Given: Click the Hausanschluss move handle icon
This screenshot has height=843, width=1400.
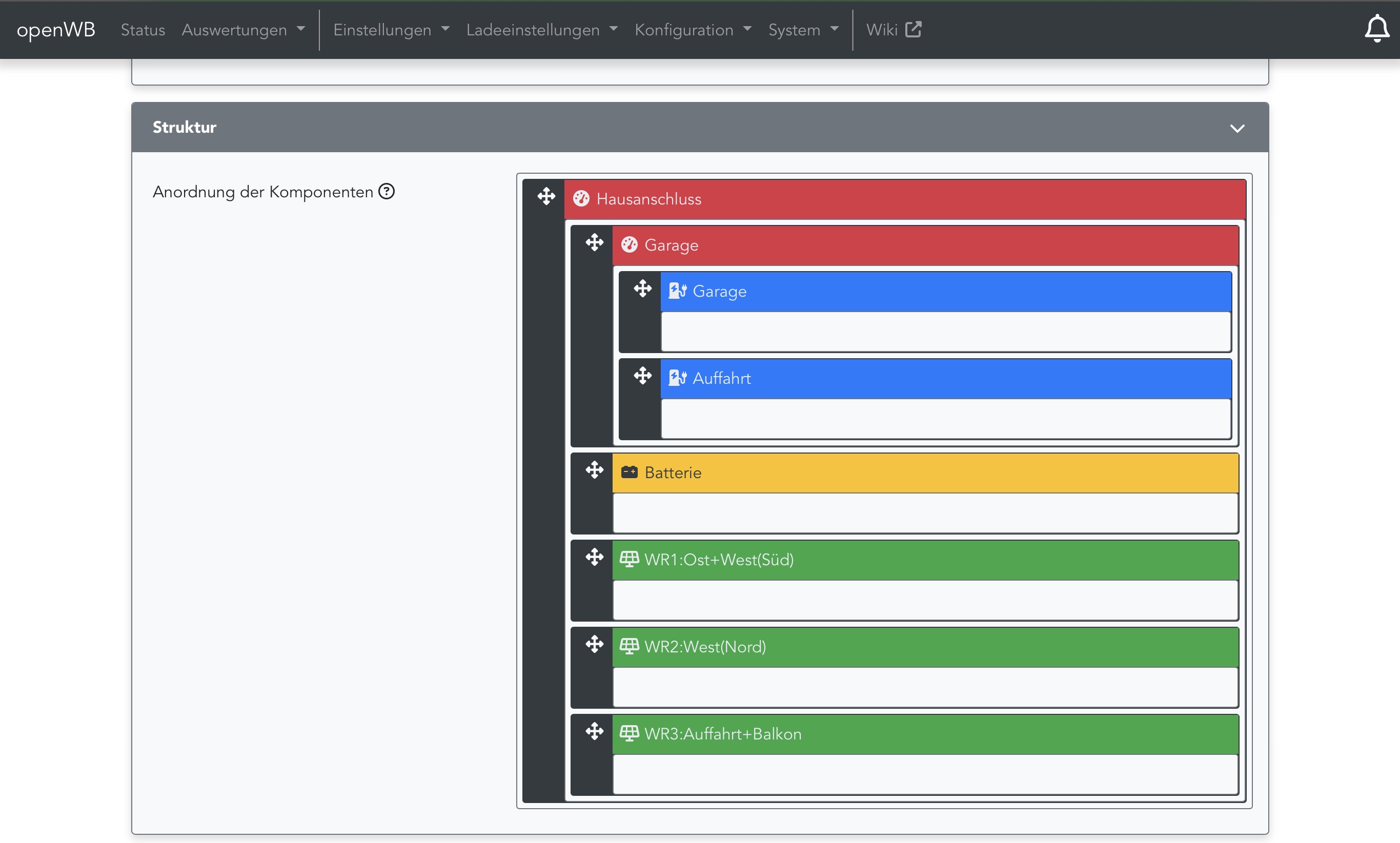Looking at the screenshot, I should pos(546,197).
